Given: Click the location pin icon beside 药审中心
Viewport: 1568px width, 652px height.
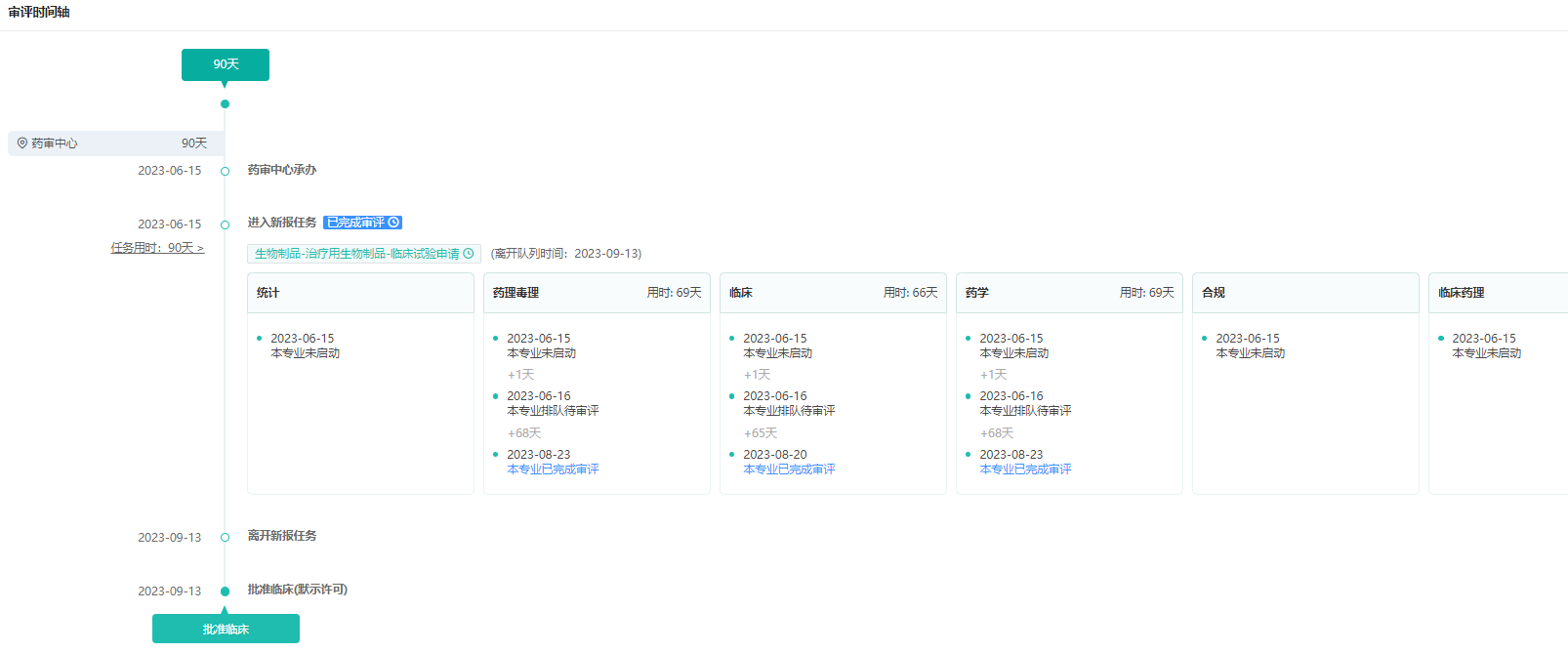Looking at the screenshot, I should [22, 143].
